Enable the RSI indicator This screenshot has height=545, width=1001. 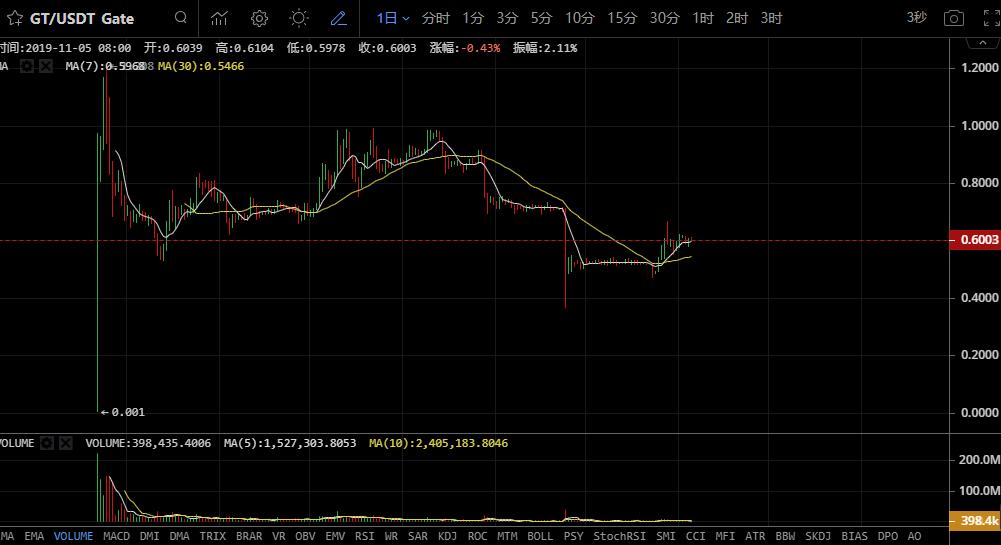(365, 536)
